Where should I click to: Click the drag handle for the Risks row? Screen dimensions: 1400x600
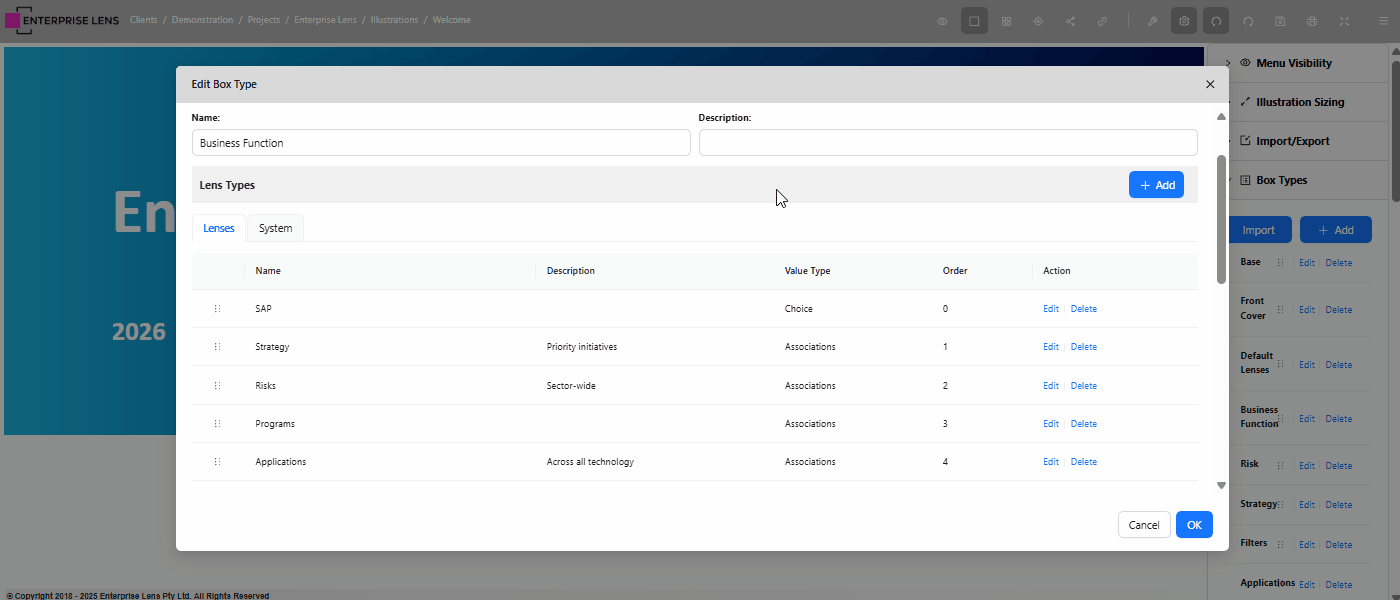[217, 386]
